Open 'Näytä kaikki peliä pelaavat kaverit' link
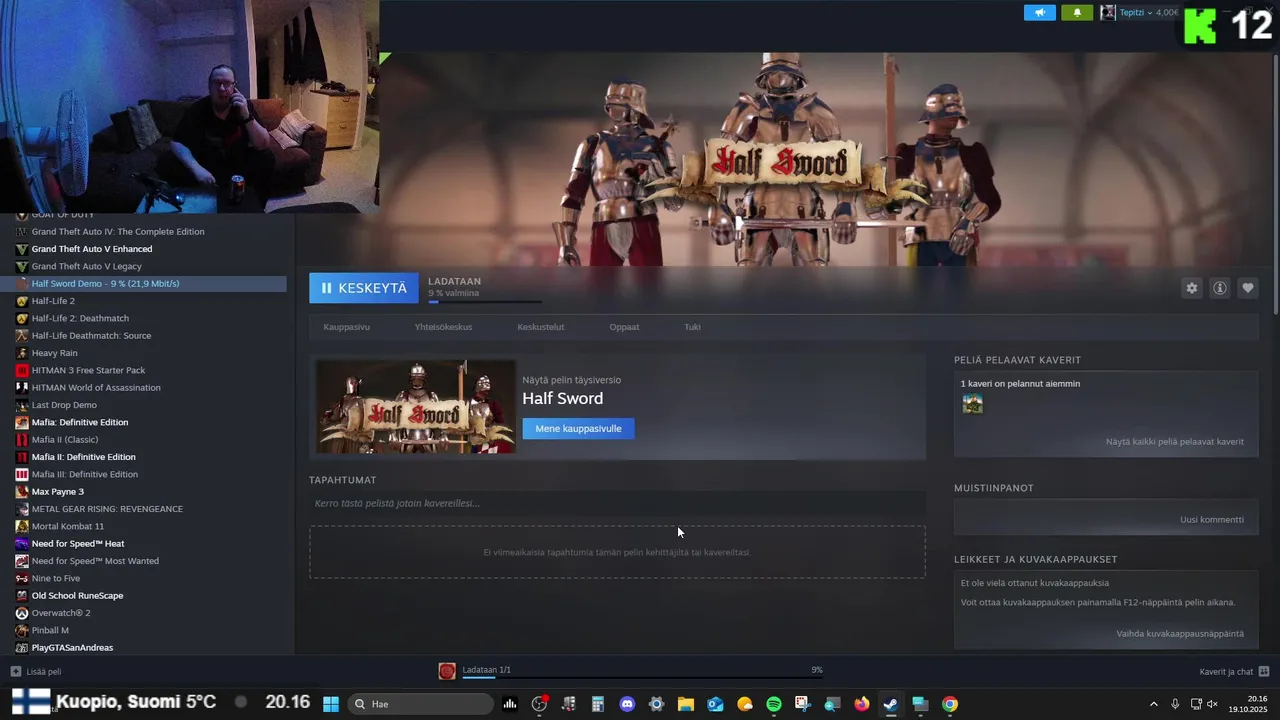The height and width of the screenshot is (720, 1280). pyautogui.click(x=1175, y=441)
